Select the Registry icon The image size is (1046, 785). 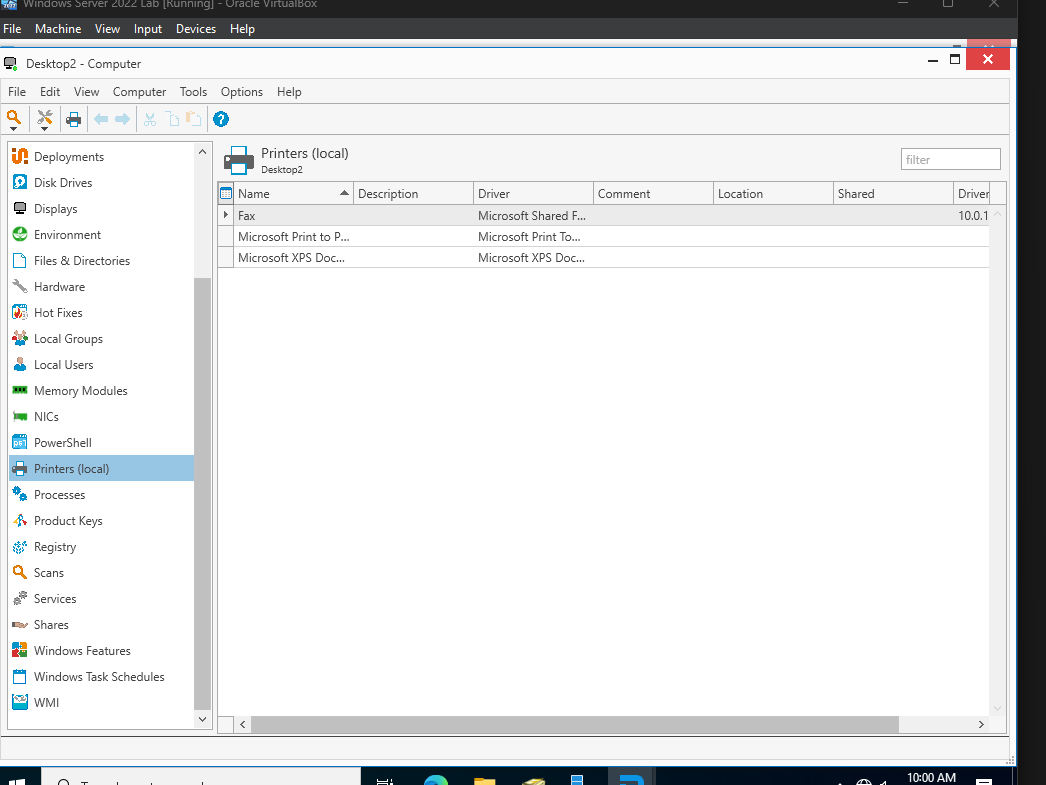coord(20,546)
